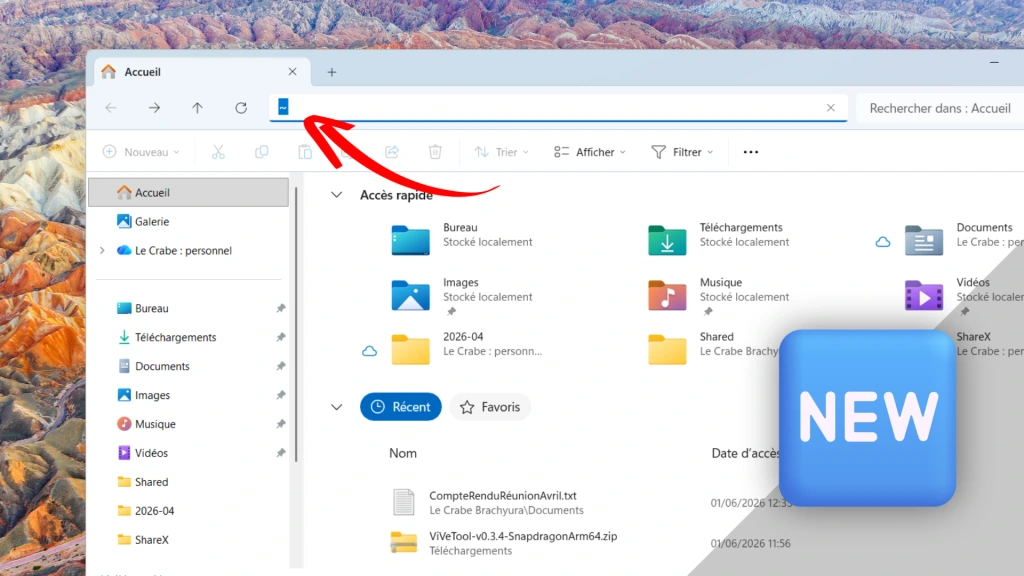Click the pin icon beside sidebar Vidéos
The image size is (1024, 576).
(281, 453)
